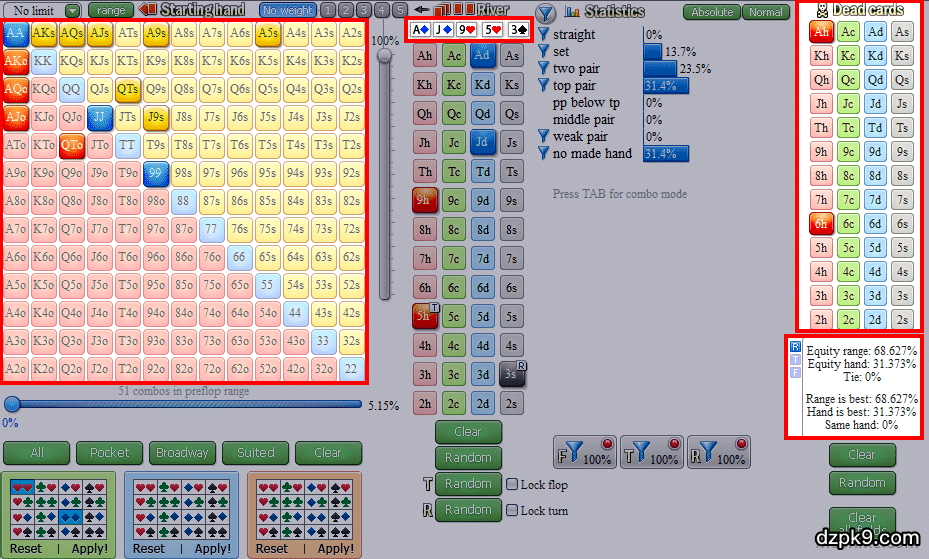Click the flop filter 'F 100%' icon
Viewport: 929px width, 559px height.
[x=584, y=453]
